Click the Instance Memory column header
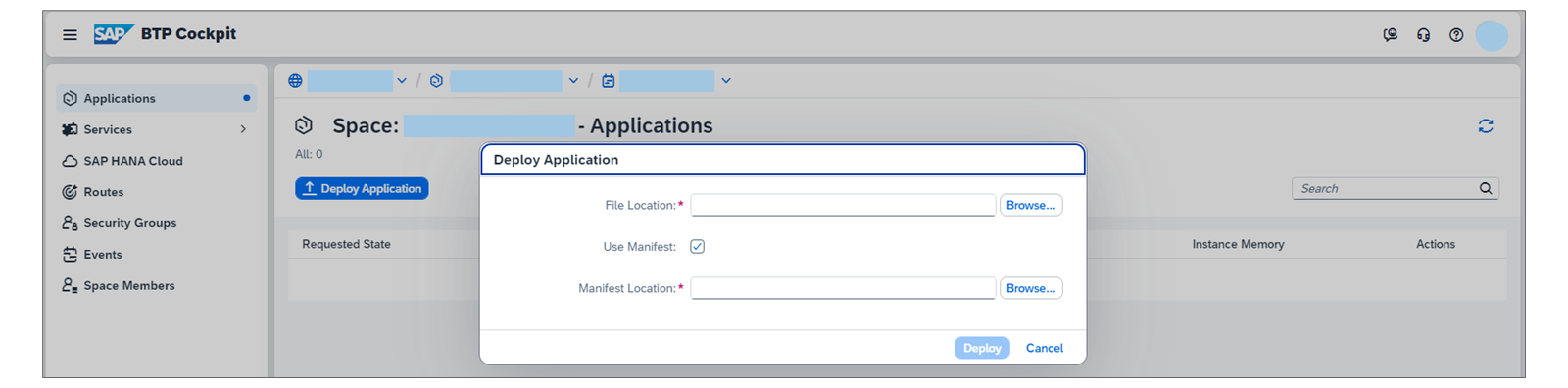1568x388 pixels. tap(1238, 244)
